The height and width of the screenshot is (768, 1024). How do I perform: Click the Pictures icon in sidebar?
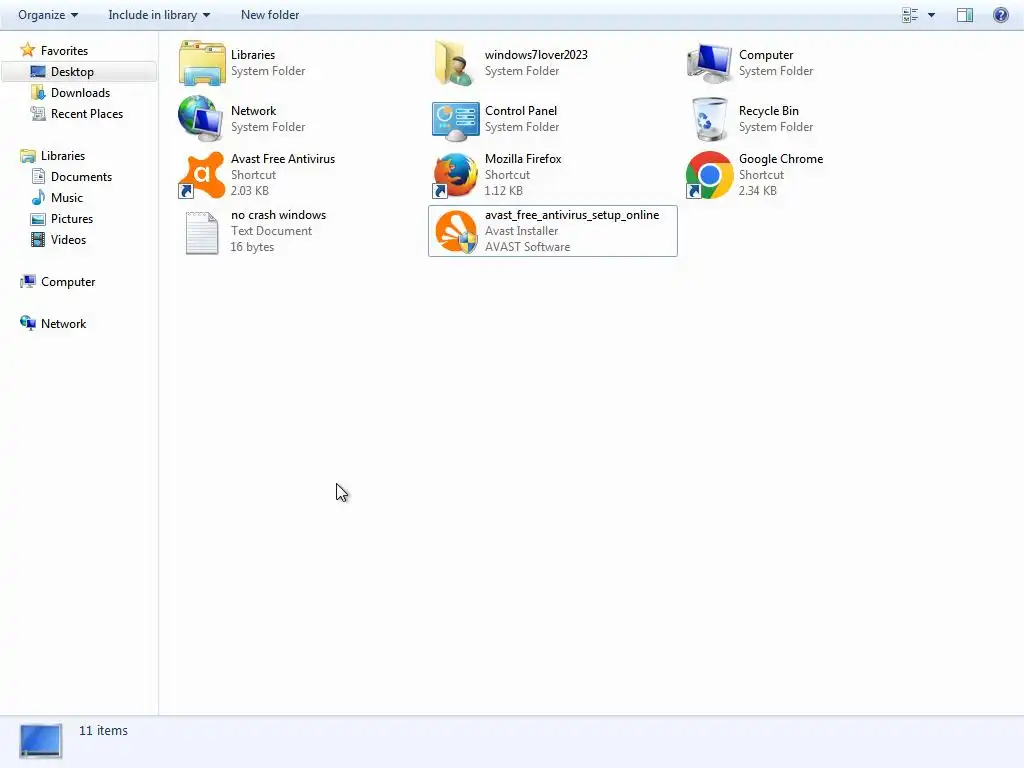point(38,219)
